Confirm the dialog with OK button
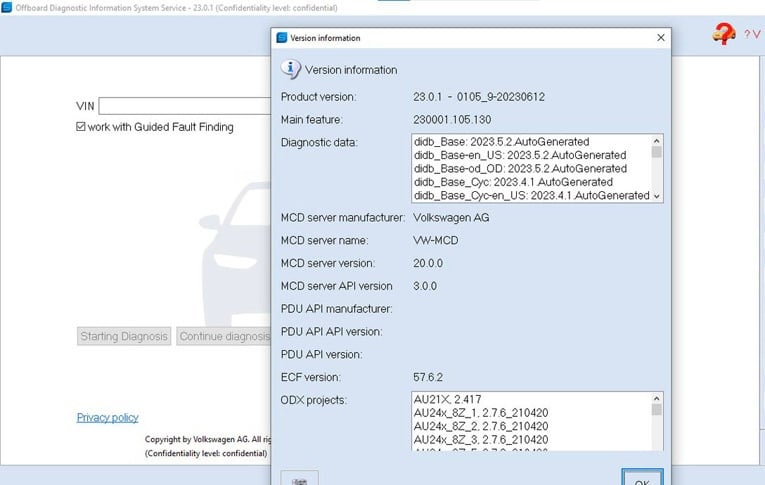 642,477
